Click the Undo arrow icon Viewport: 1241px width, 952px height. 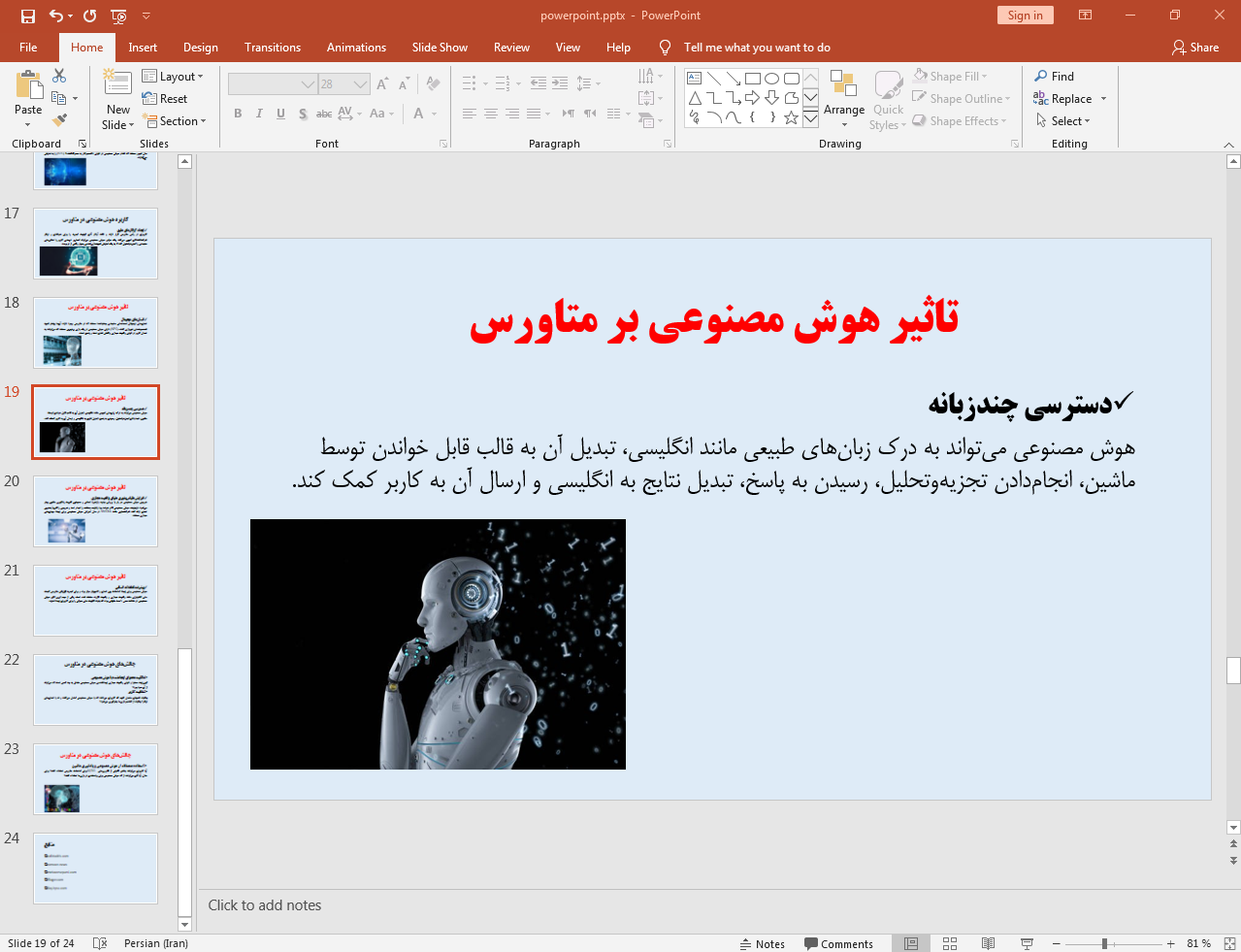coord(56,16)
